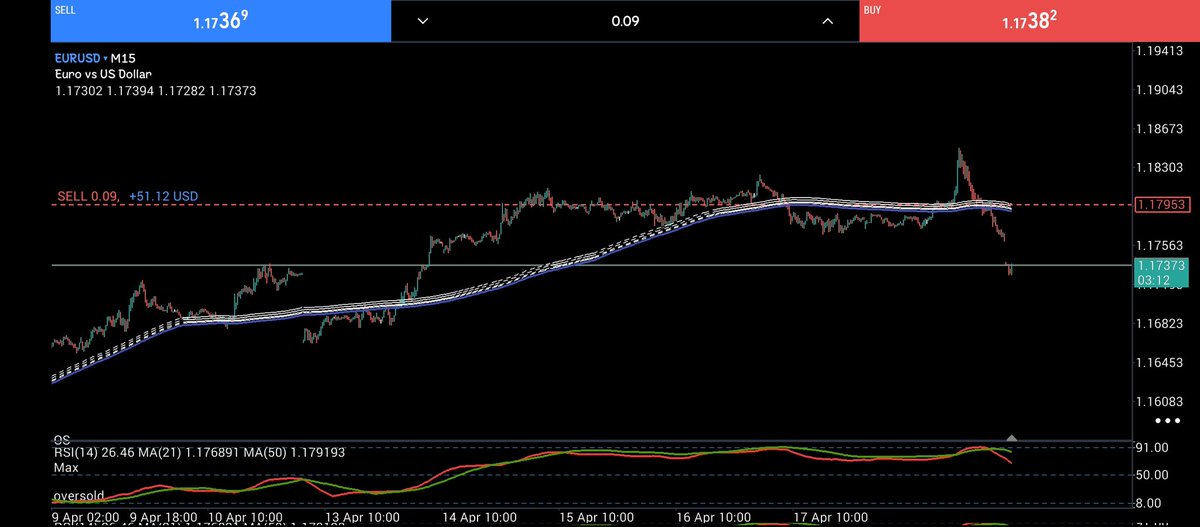Click the 1.18673 price scale label
1200x527 pixels.
coord(1160,128)
